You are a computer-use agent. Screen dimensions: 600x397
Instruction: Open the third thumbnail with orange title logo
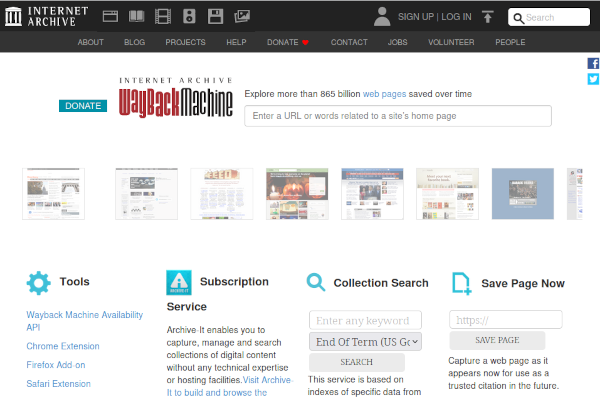[222, 194]
